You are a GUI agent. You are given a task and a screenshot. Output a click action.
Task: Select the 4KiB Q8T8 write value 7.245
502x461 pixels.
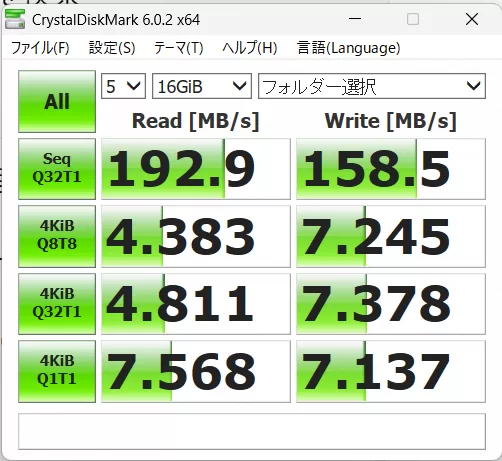(x=391, y=236)
